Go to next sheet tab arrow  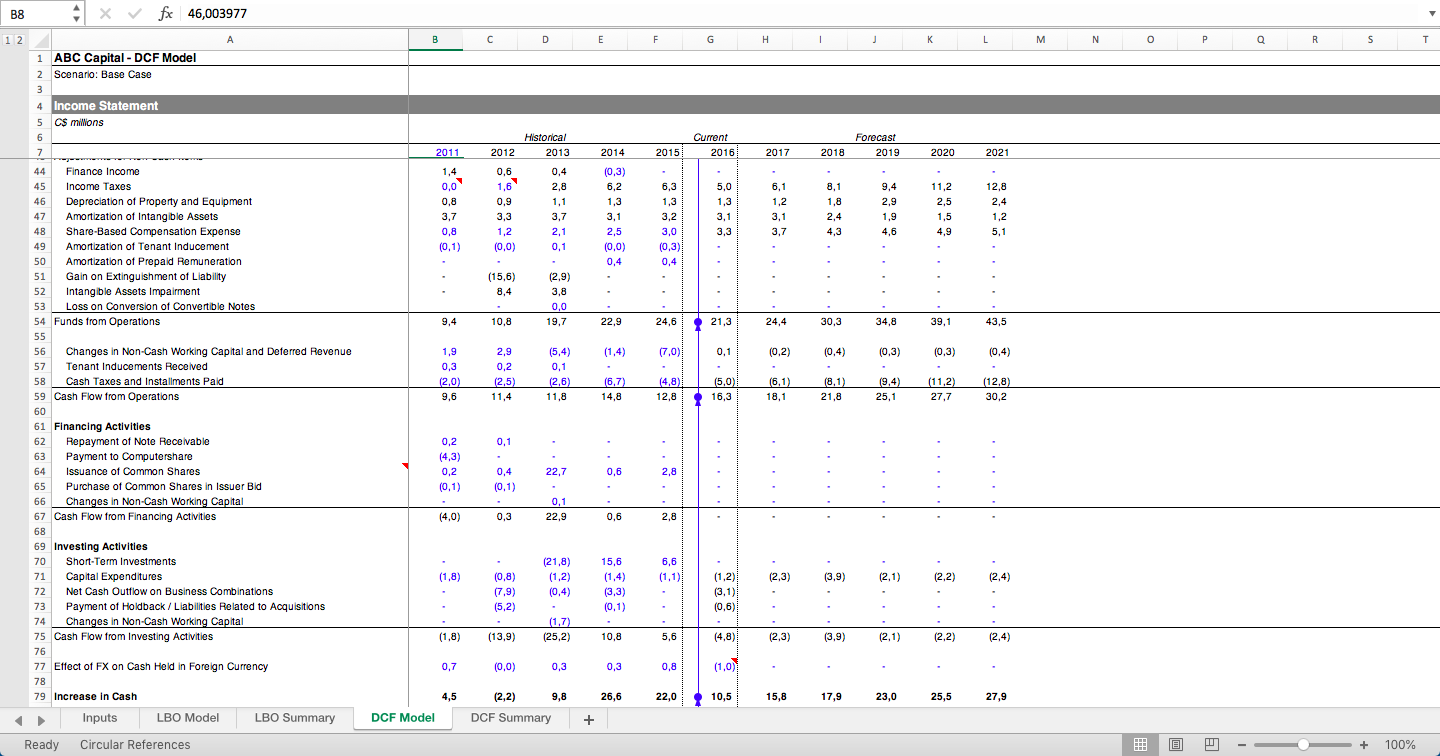(x=40, y=719)
